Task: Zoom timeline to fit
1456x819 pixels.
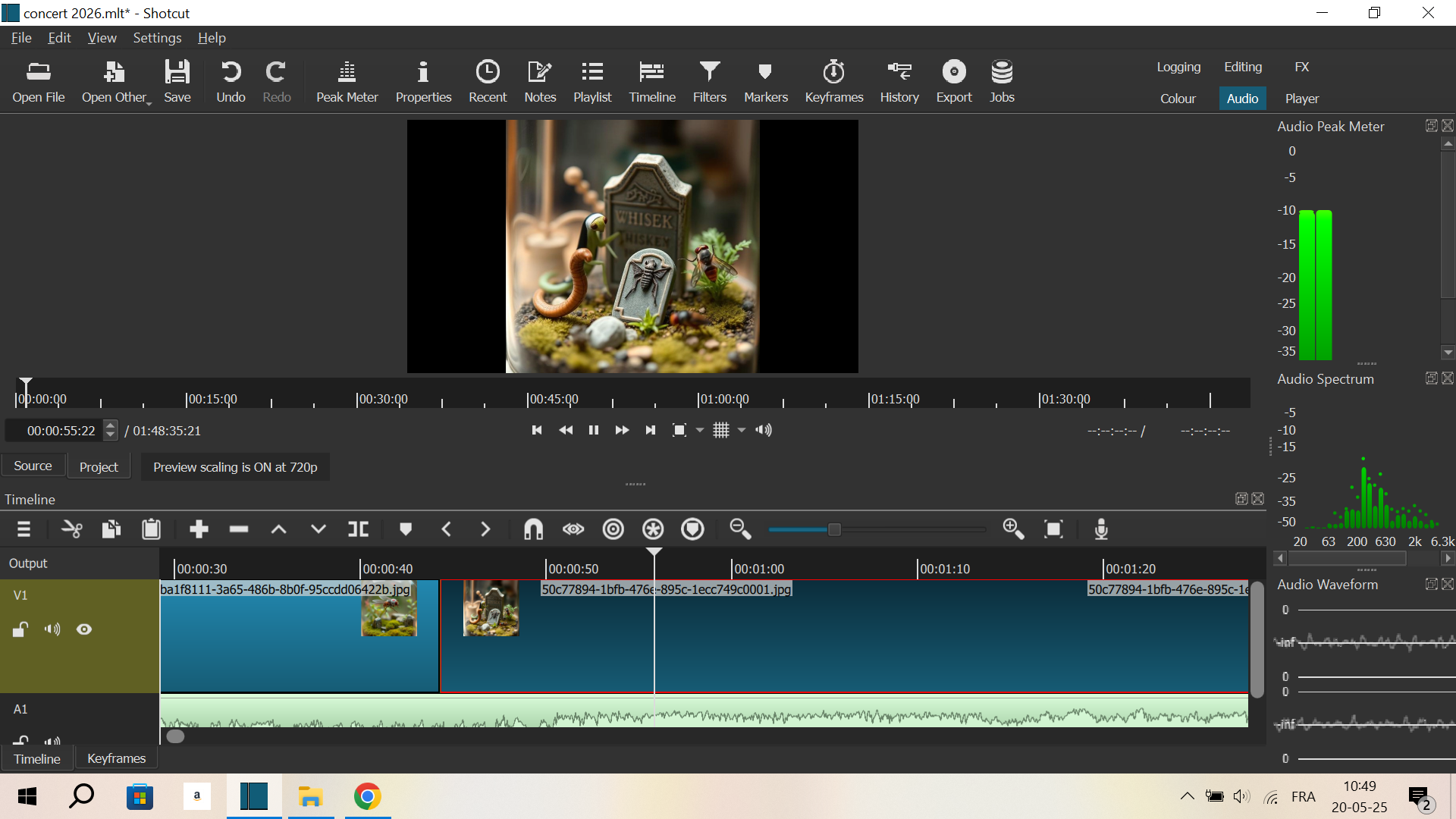Action: [1053, 529]
